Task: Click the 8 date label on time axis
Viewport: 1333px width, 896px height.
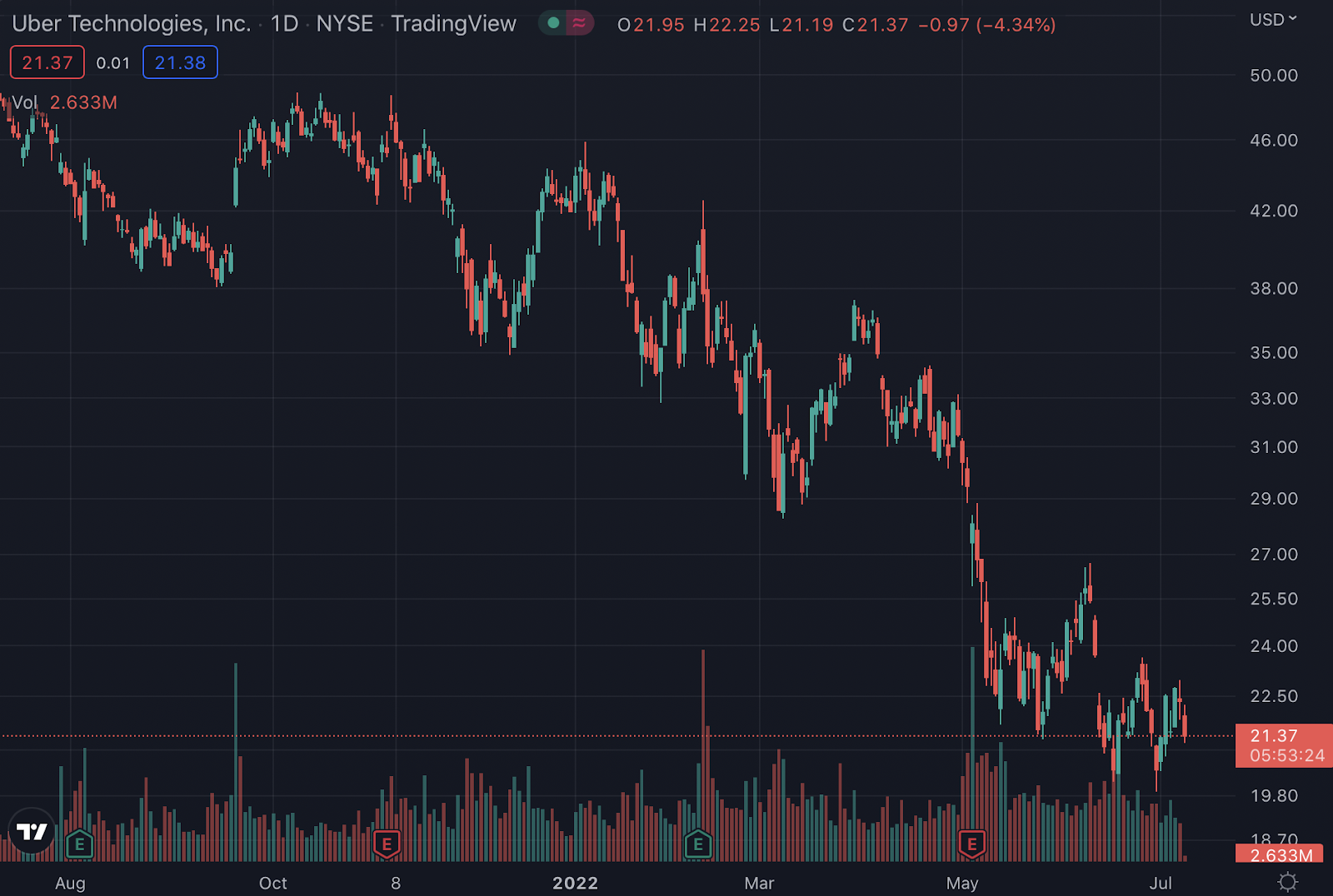Action: (x=396, y=884)
